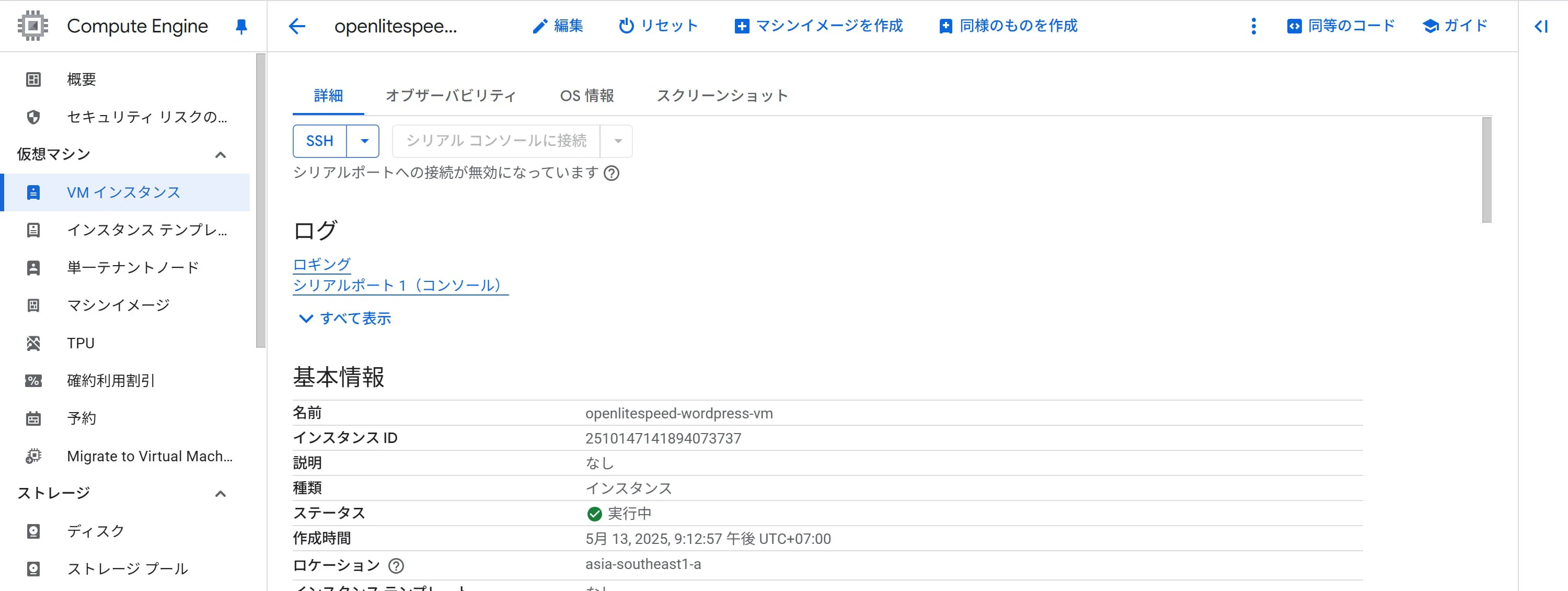Click the gear-chip icon beside Migrate to Virtual

tap(33, 457)
